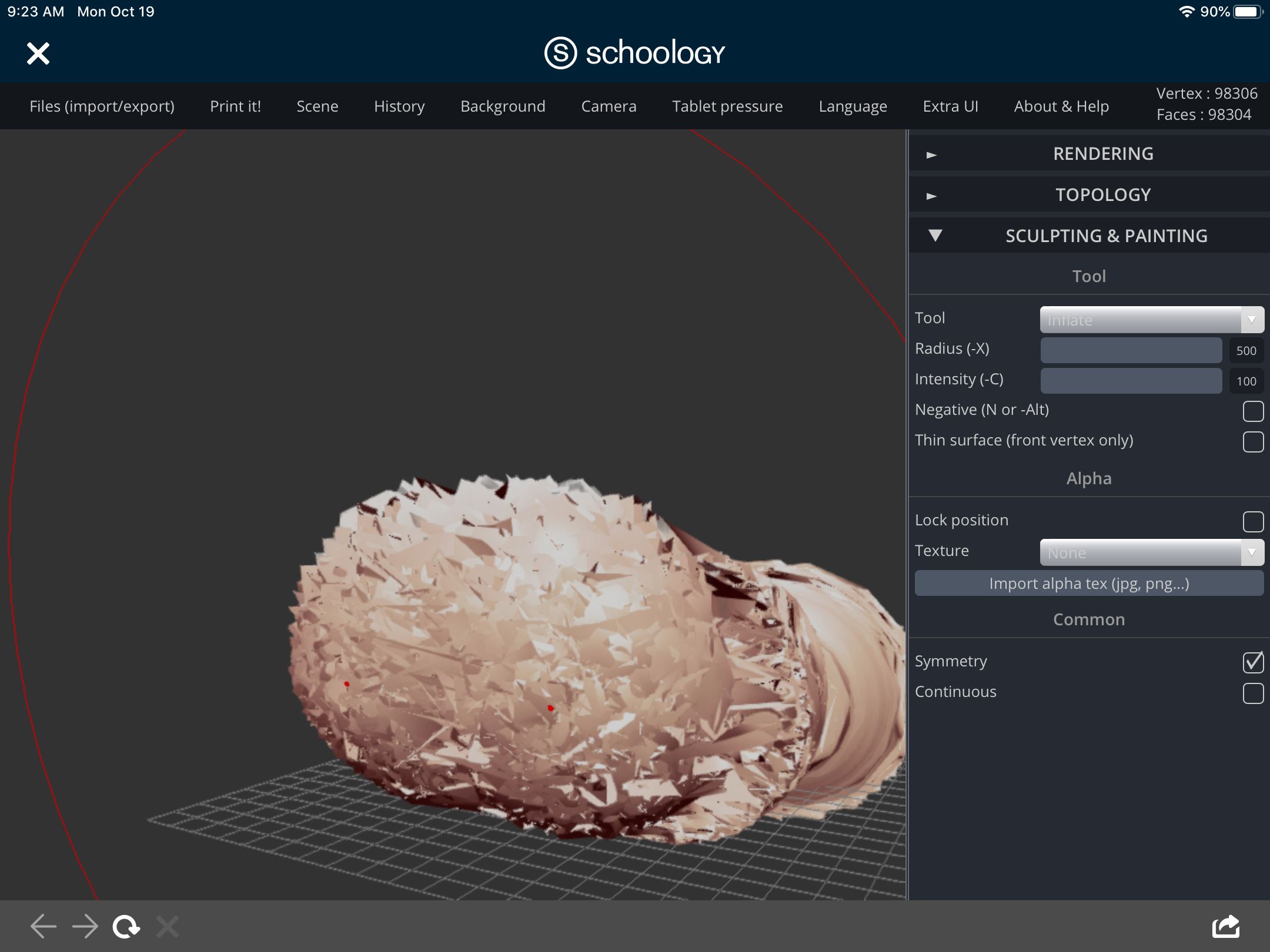Click the Intensity value field showing 100
Viewport: 1270px width, 952px height.
(1246, 381)
